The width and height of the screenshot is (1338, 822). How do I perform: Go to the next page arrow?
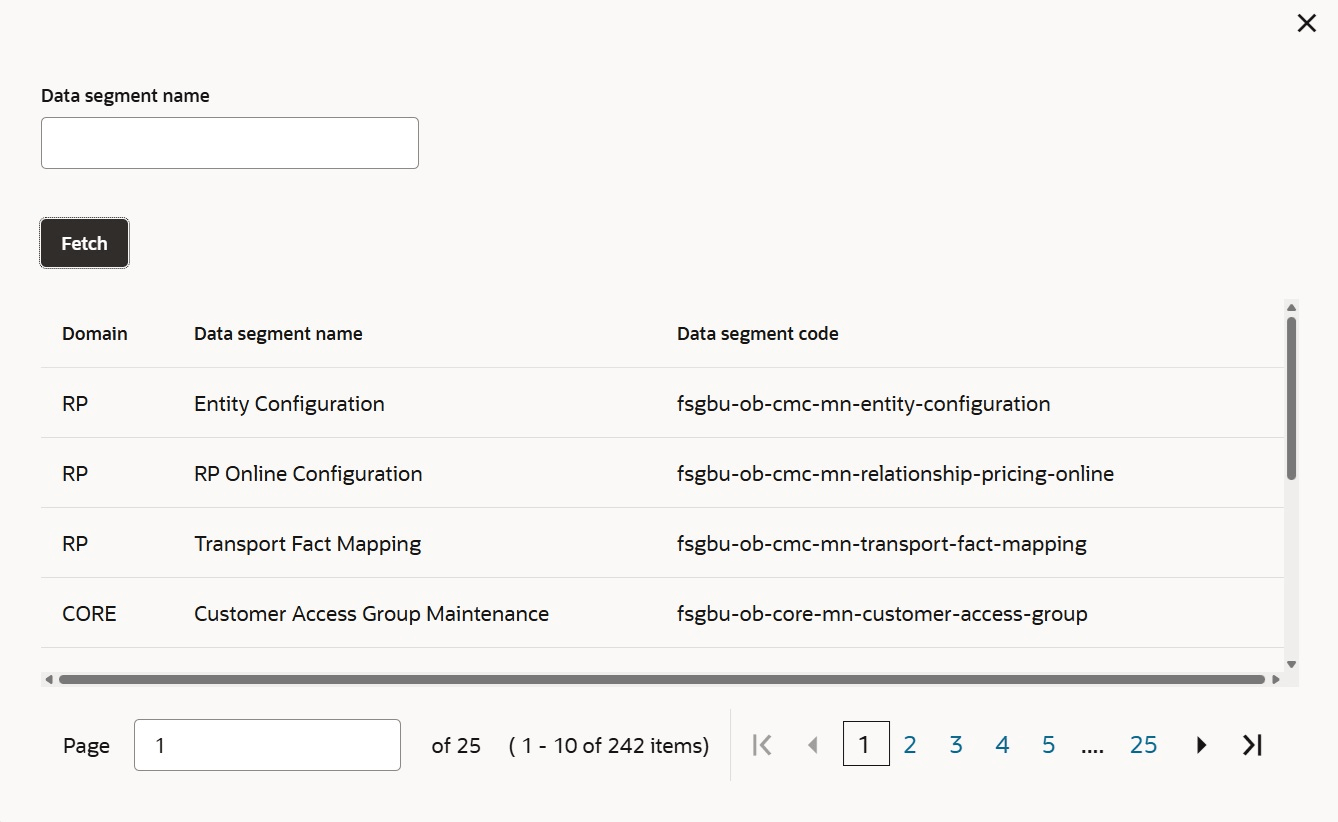click(1201, 745)
